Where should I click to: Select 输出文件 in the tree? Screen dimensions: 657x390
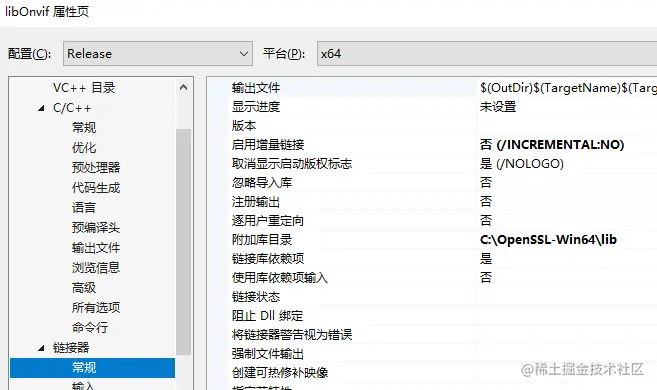coord(96,248)
